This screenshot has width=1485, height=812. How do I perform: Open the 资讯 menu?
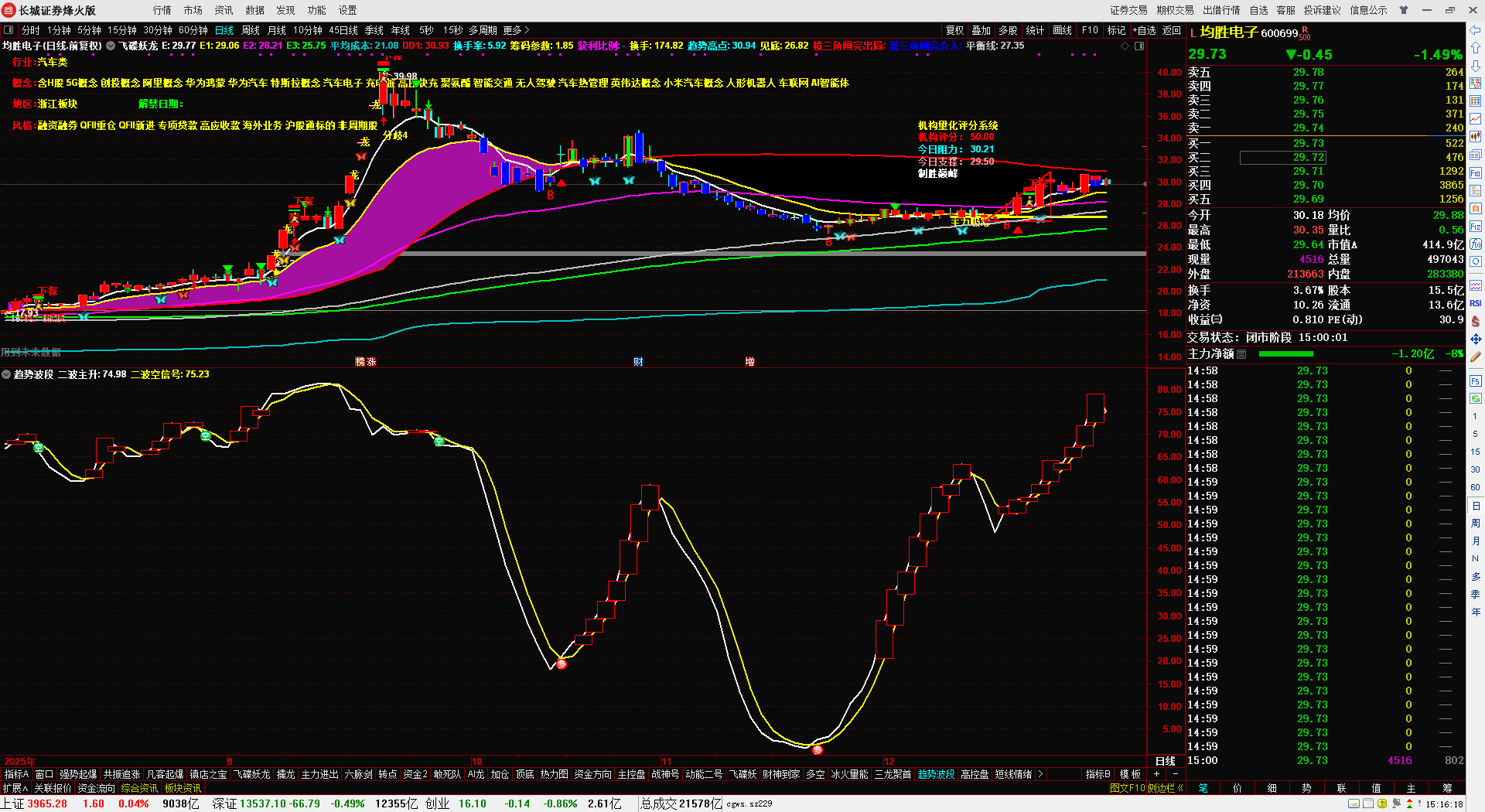224,10
